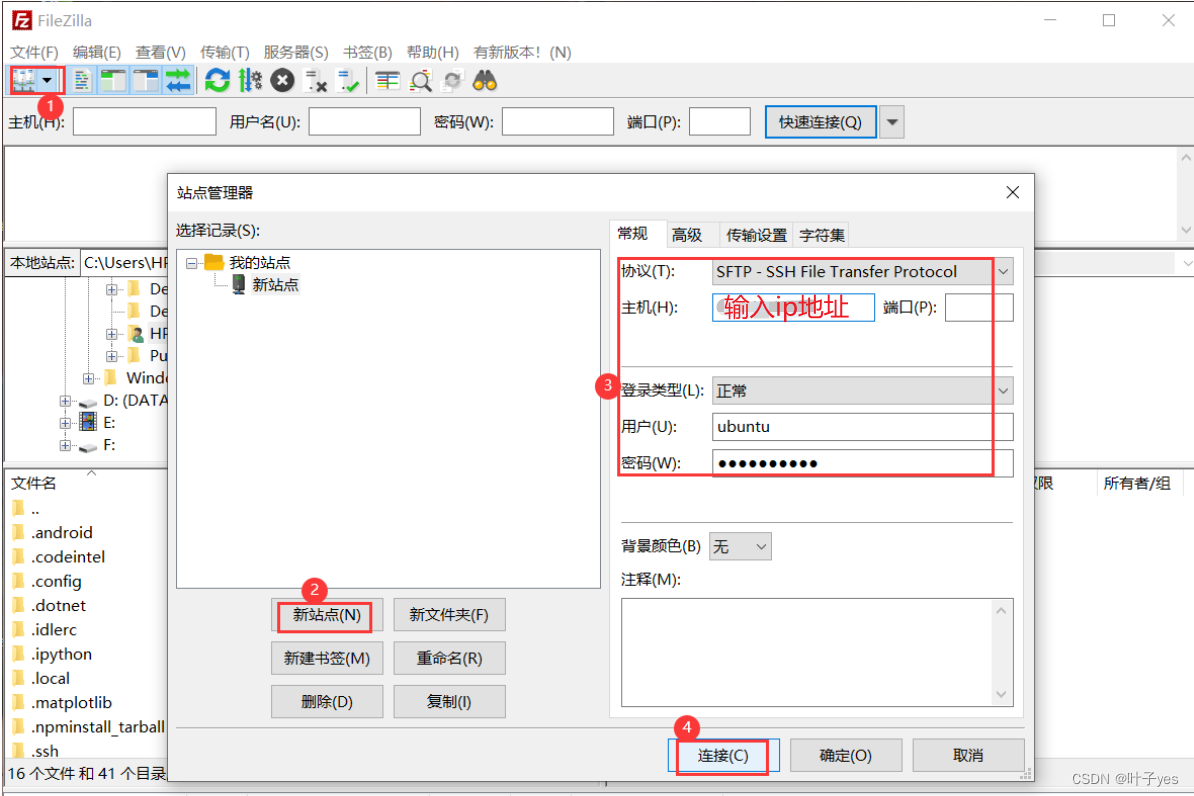The width and height of the screenshot is (1194, 796).
Task: Open the Site Manager toolbar icon
Action: 24,80
